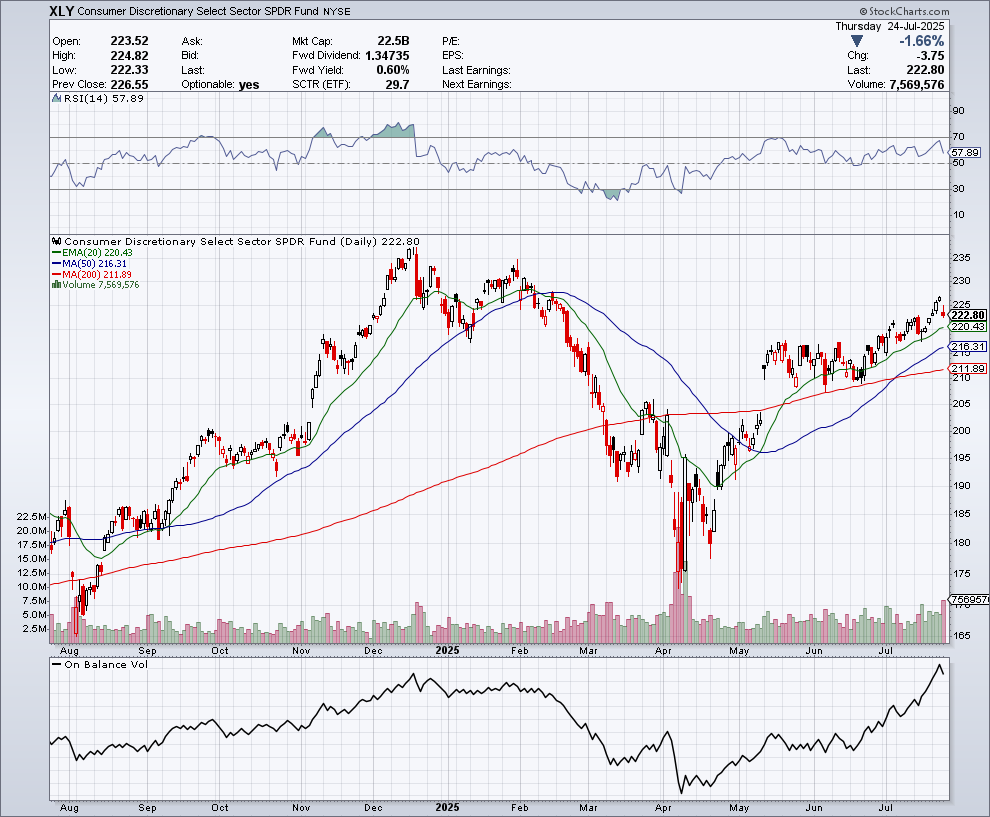Click the red 211.89 MA tag on the price axis
Screen dimensions: 990x817
[x=968, y=369]
